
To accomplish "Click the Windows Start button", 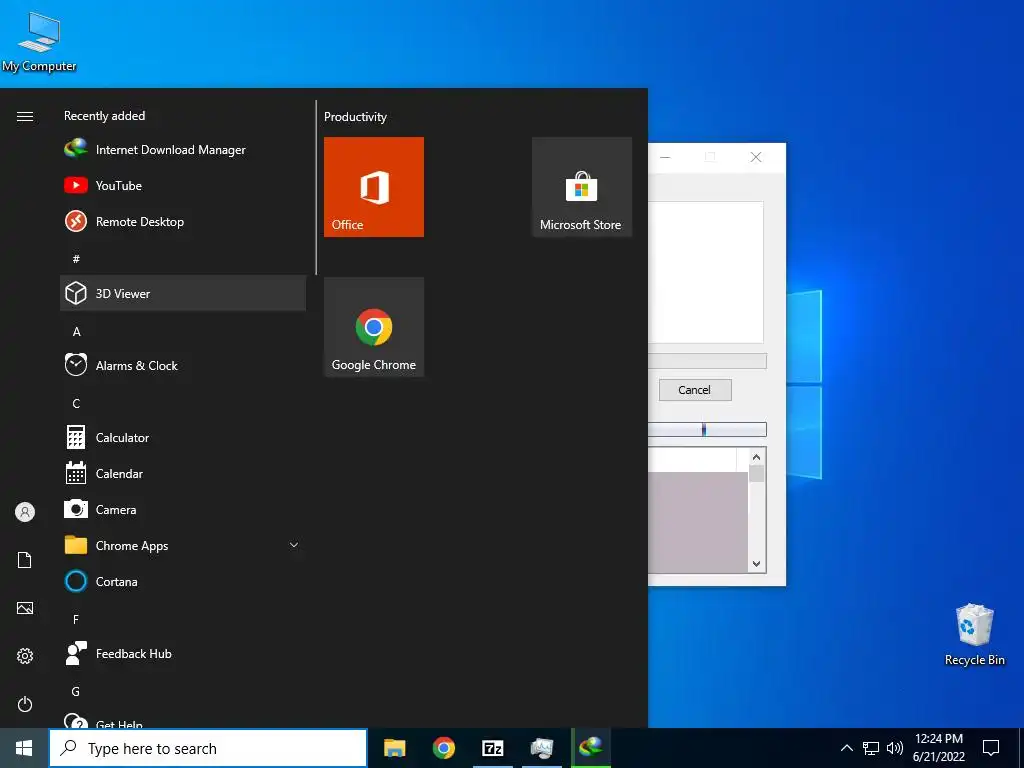I will tap(24, 748).
